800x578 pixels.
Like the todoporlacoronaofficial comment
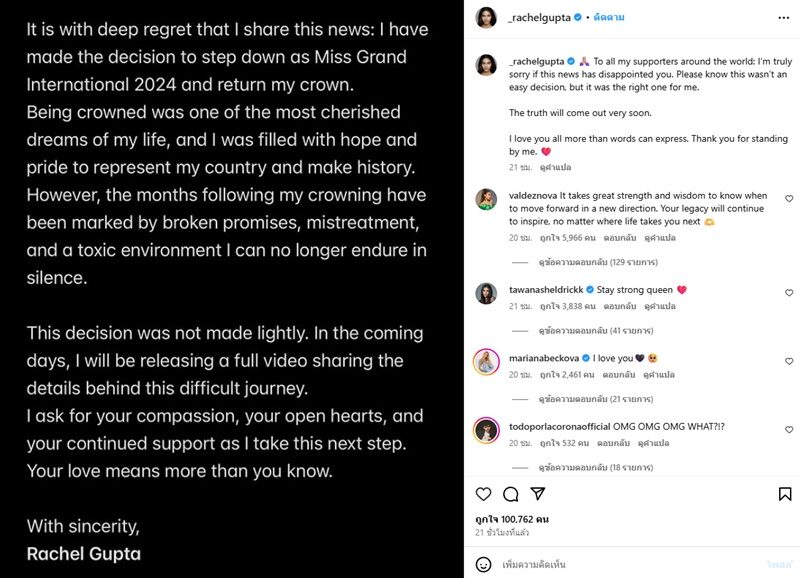coord(789,427)
